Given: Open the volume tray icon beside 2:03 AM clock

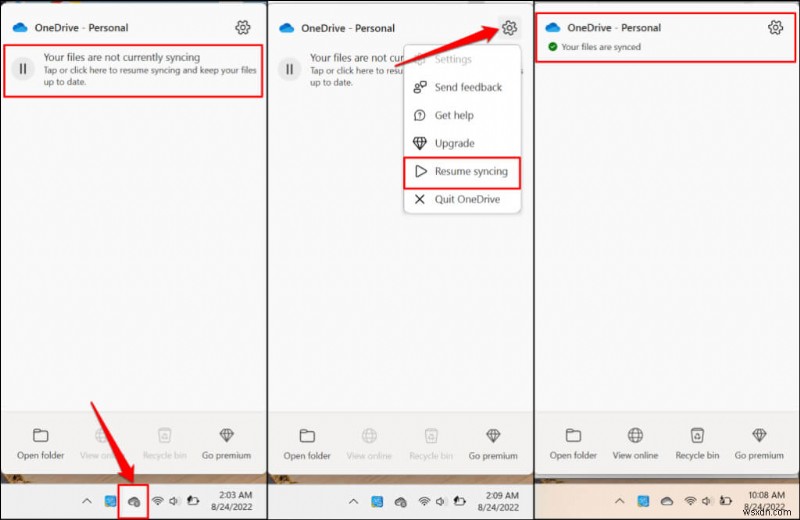Looking at the screenshot, I should tap(174, 501).
